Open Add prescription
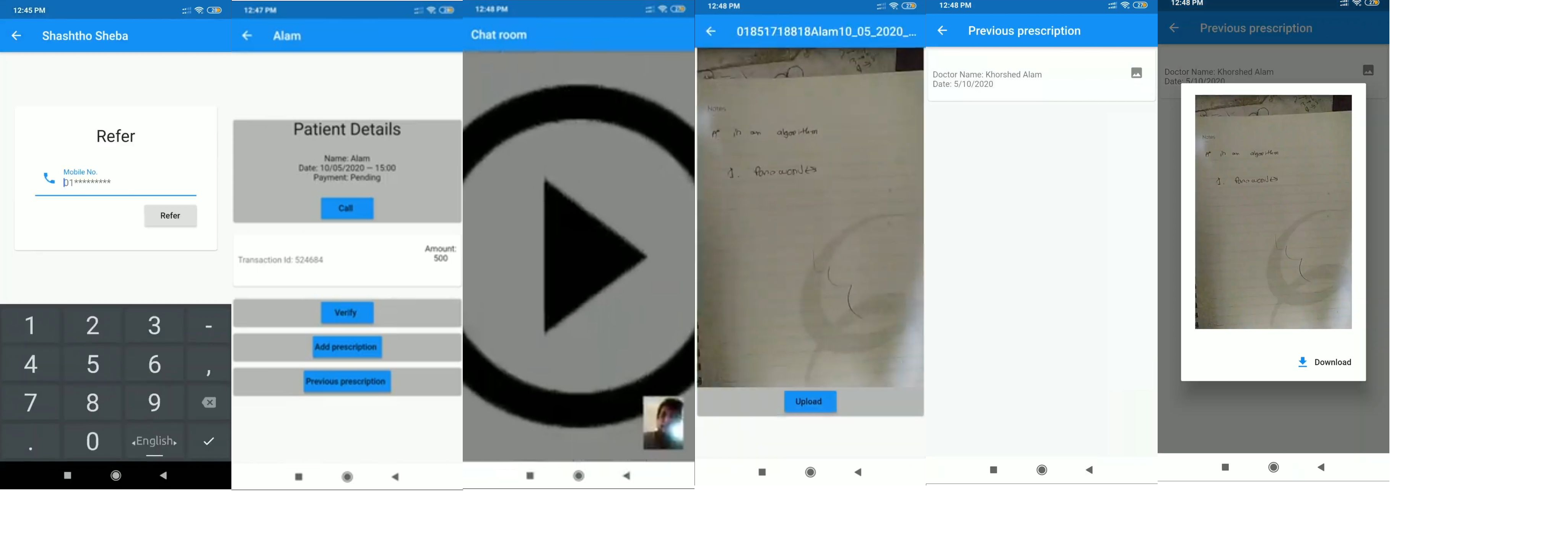 tap(346, 347)
